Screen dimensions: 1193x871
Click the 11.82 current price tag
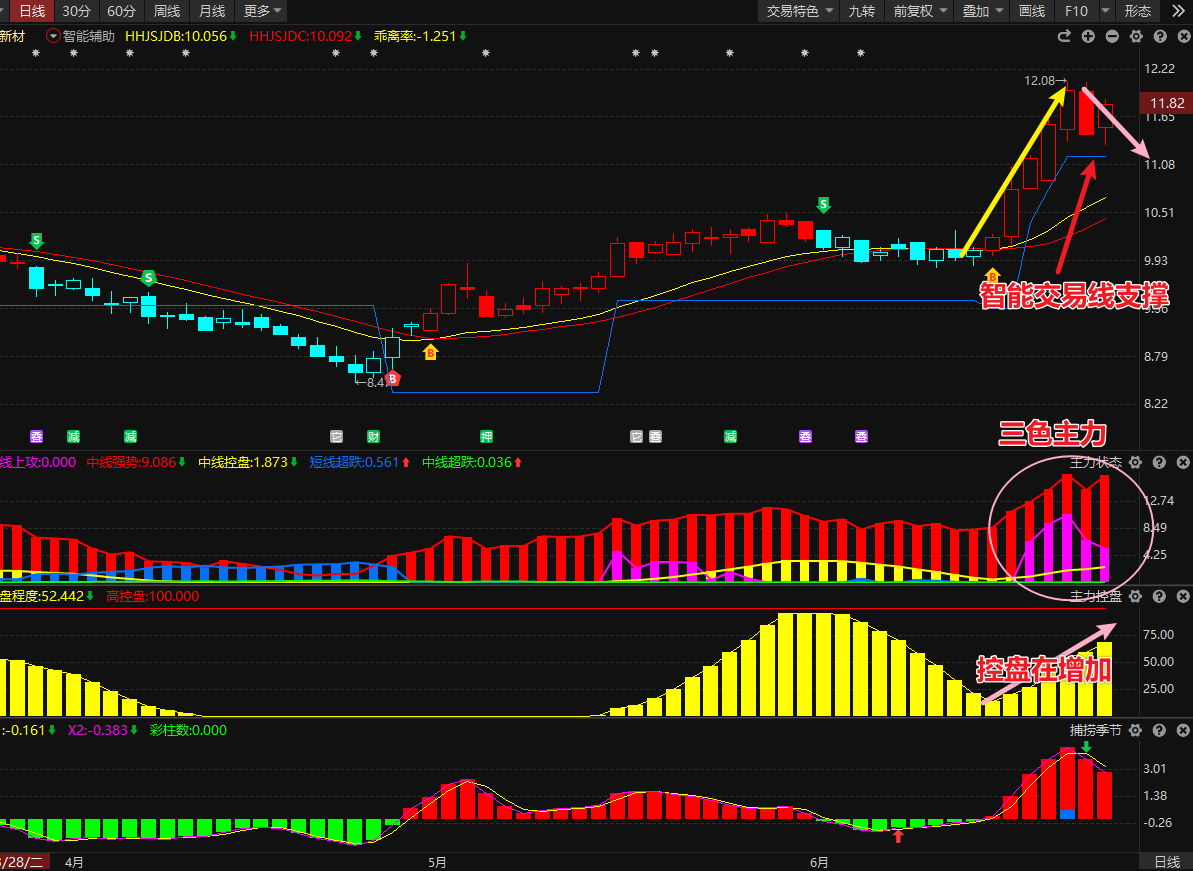point(1166,103)
